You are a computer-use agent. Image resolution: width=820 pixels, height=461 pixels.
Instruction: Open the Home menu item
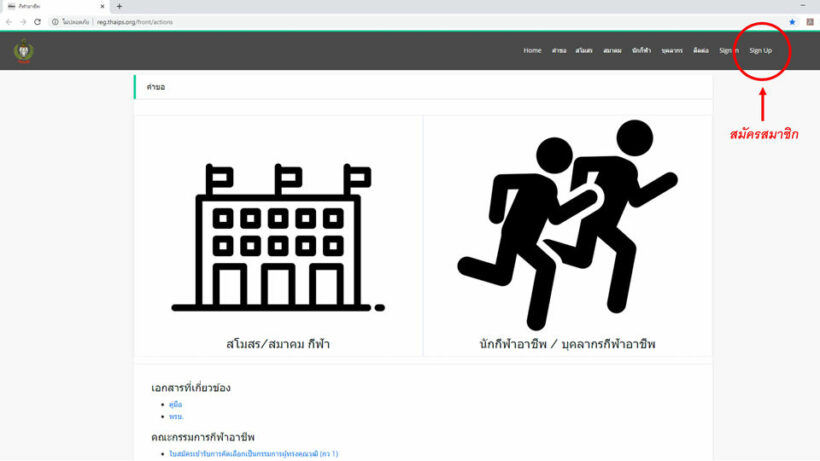[532, 50]
